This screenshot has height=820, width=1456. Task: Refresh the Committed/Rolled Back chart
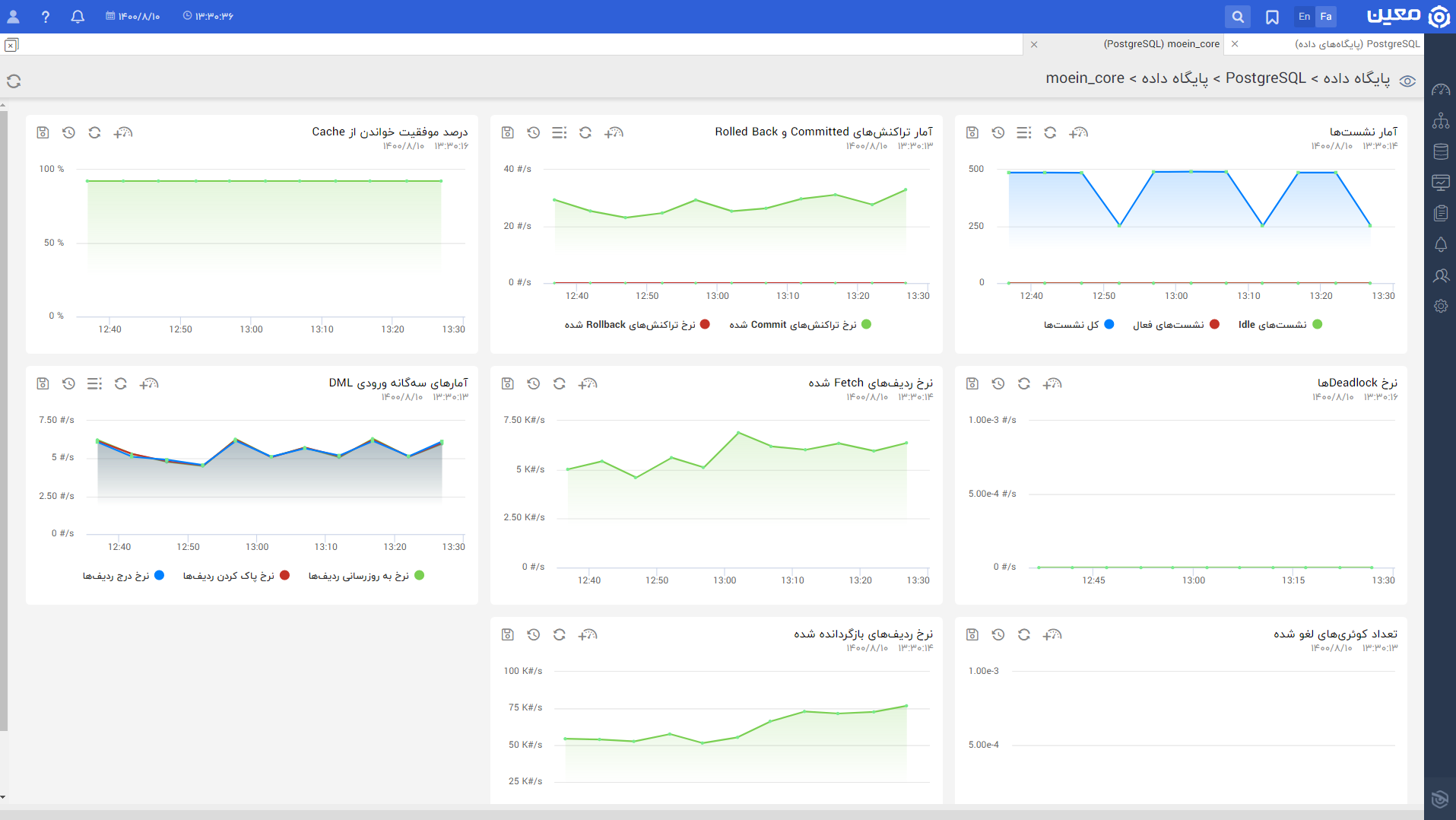pos(585,132)
